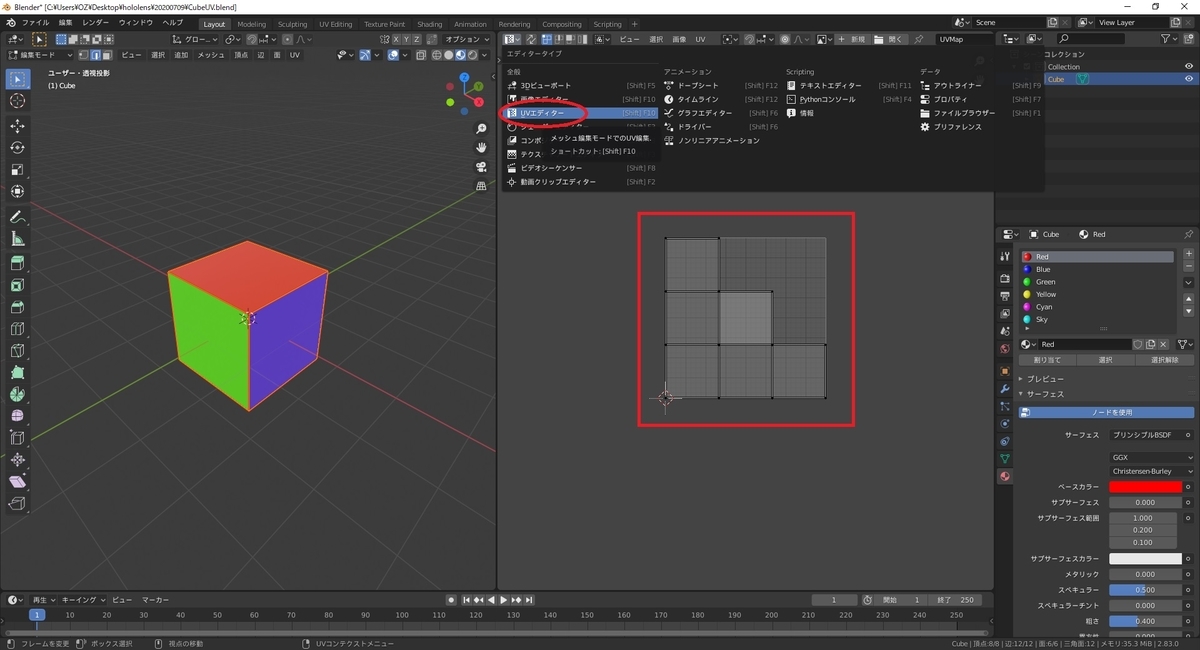
Task: Toggle X-ray display in viewport header
Action: [x=422, y=55]
